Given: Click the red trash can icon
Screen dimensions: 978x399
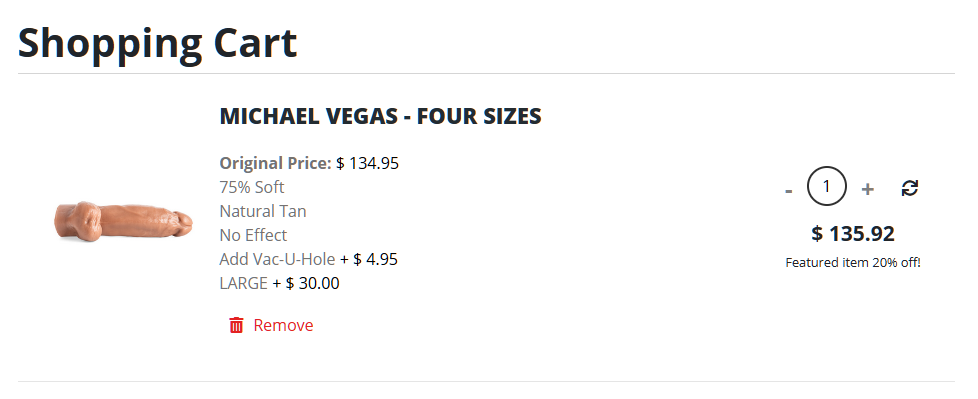Looking at the screenshot, I should pyautogui.click(x=236, y=325).
